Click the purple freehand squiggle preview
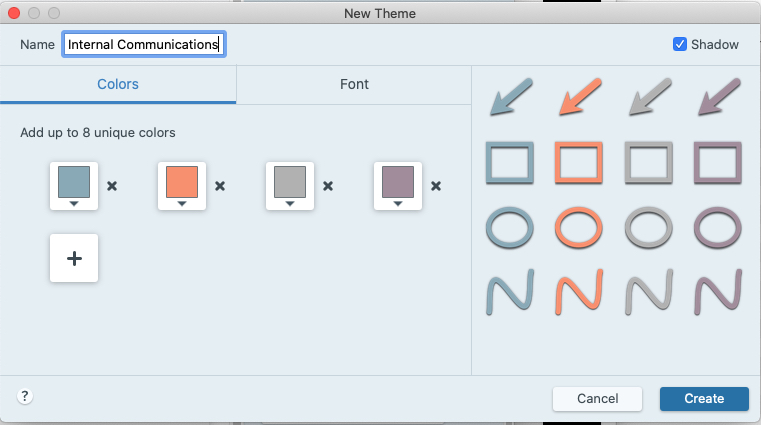 (718, 292)
